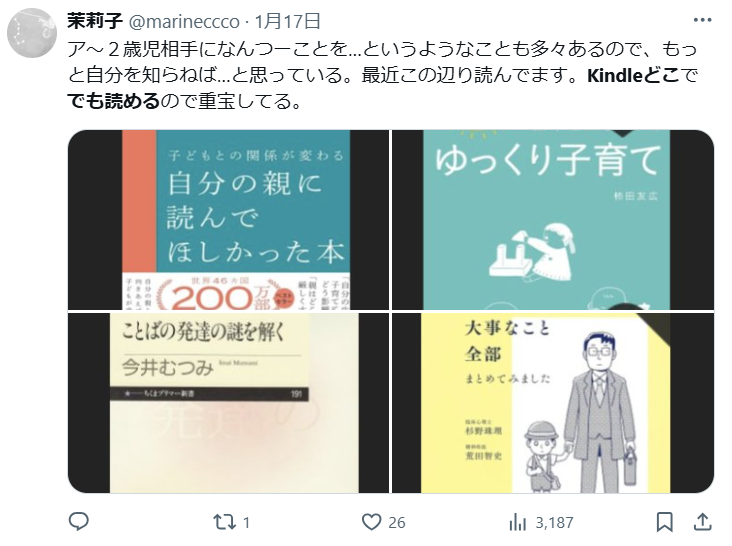Click the reply speech bubble icon
Image resolution: width=732 pixels, height=546 pixels.
pyautogui.click(x=78, y=521)
